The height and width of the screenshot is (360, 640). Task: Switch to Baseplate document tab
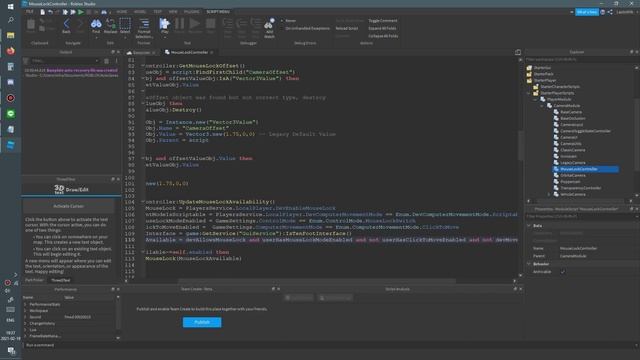coord(141,52)
